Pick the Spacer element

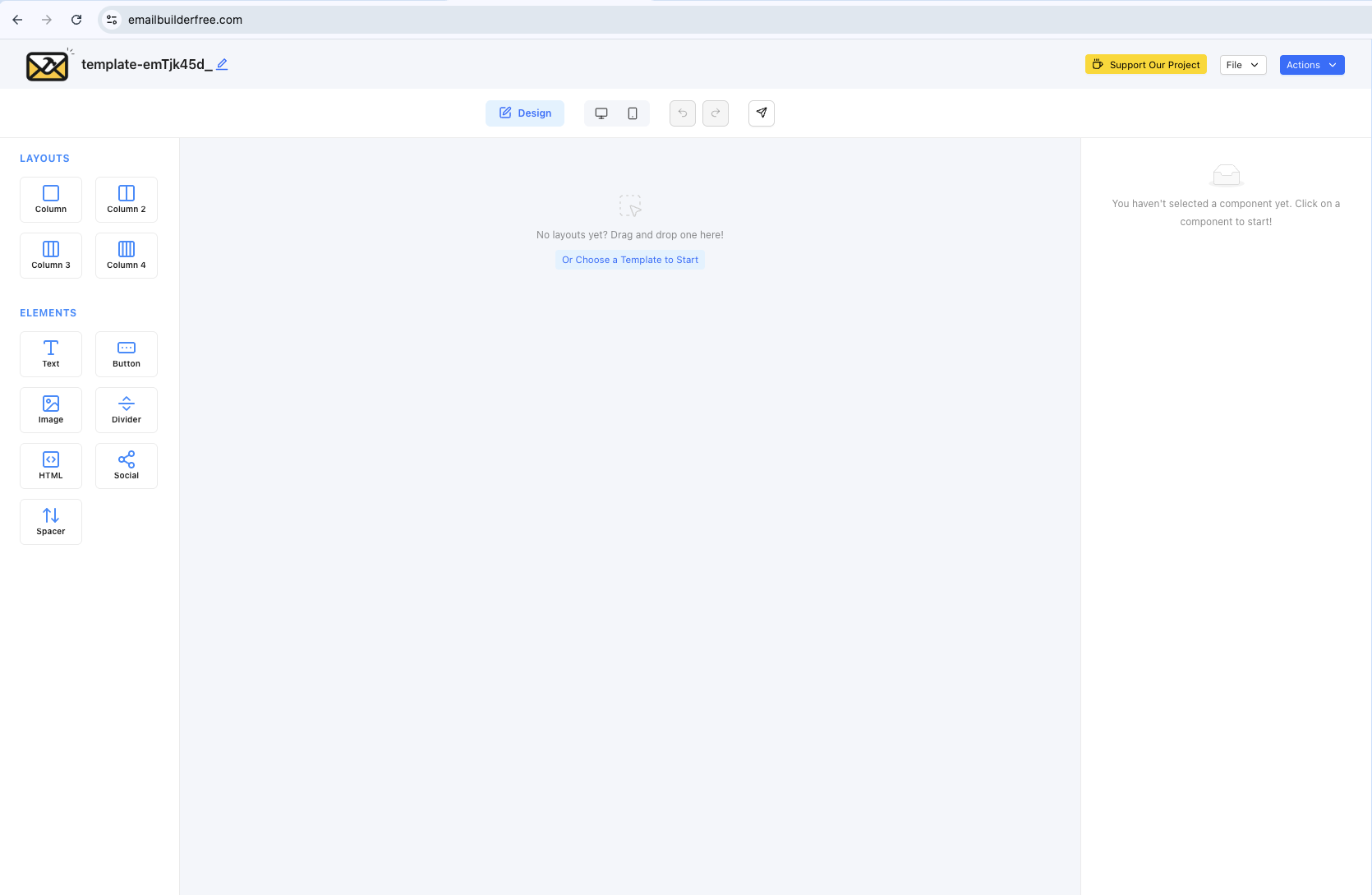point(51,522)
